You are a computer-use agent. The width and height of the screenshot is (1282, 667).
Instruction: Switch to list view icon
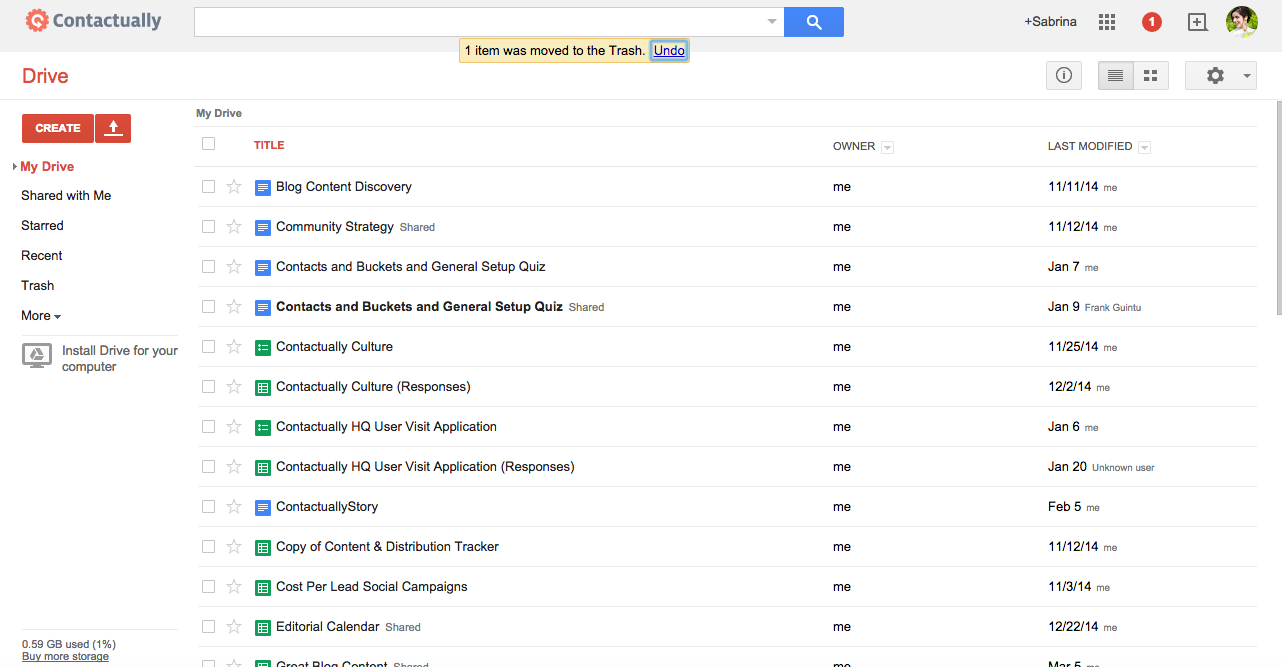1116,75
